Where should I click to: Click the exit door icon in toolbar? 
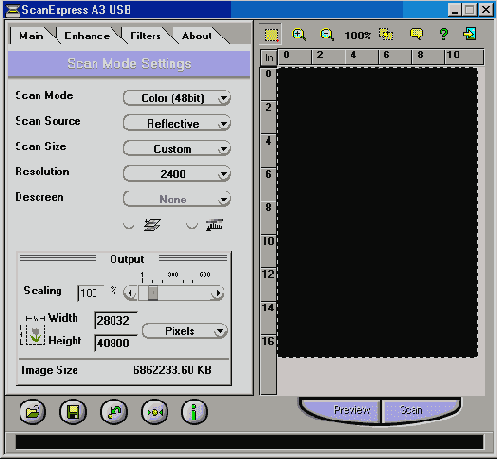470,34
